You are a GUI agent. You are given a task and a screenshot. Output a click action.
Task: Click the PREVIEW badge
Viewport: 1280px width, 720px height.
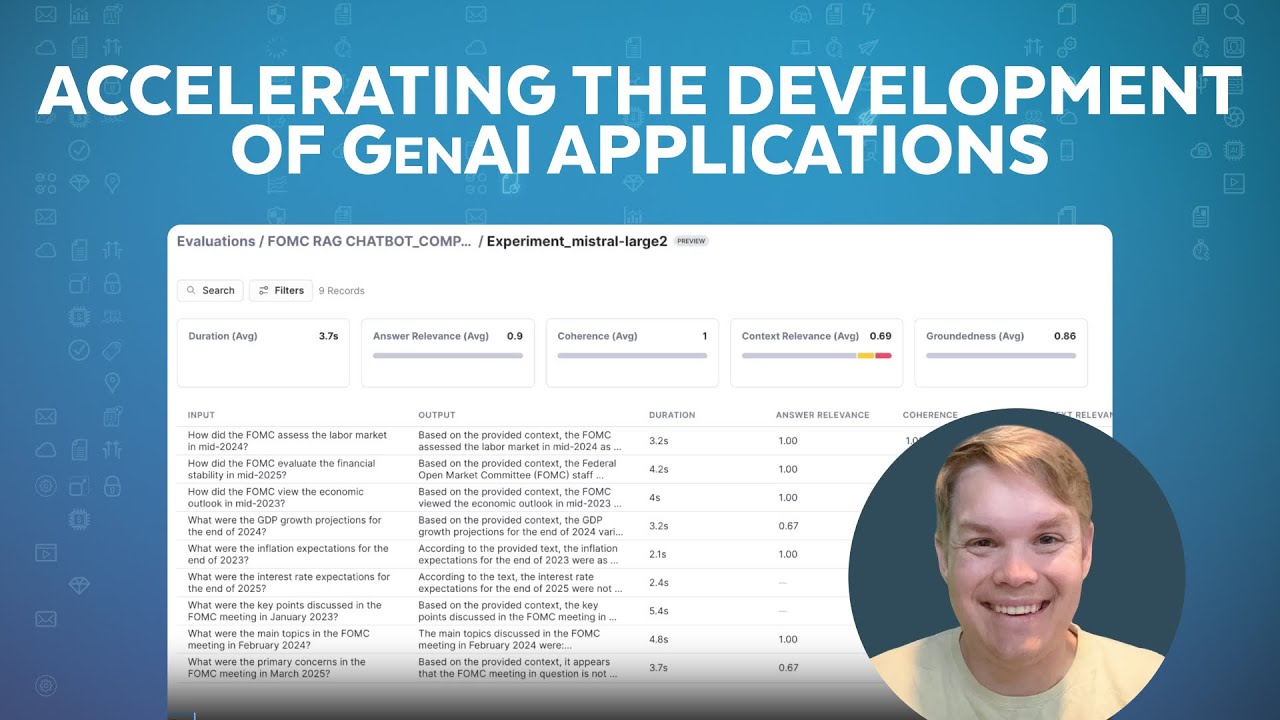point(691,241)
